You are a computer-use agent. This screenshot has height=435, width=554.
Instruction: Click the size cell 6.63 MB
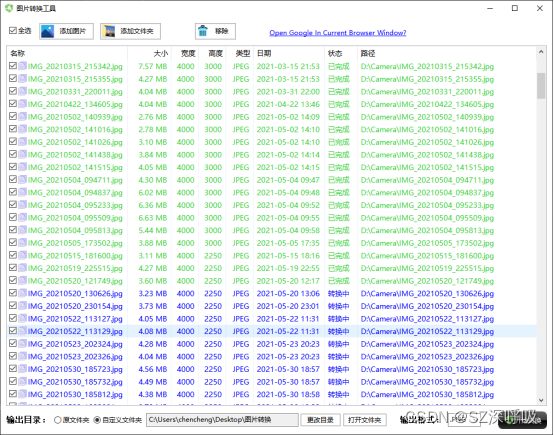pos(153,218)
